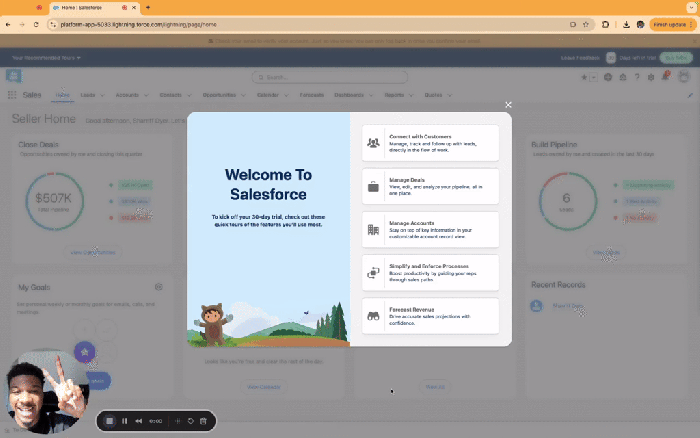700x438 pixels.
Task: Pause the screen recording
Action: coord(125,421)
